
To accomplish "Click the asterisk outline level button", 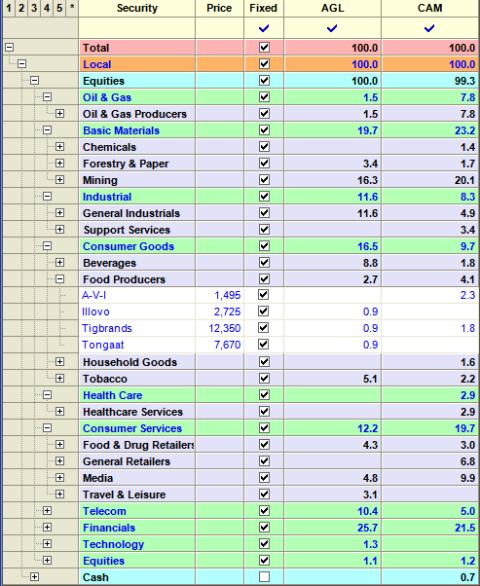I will (x=72, y=8).
